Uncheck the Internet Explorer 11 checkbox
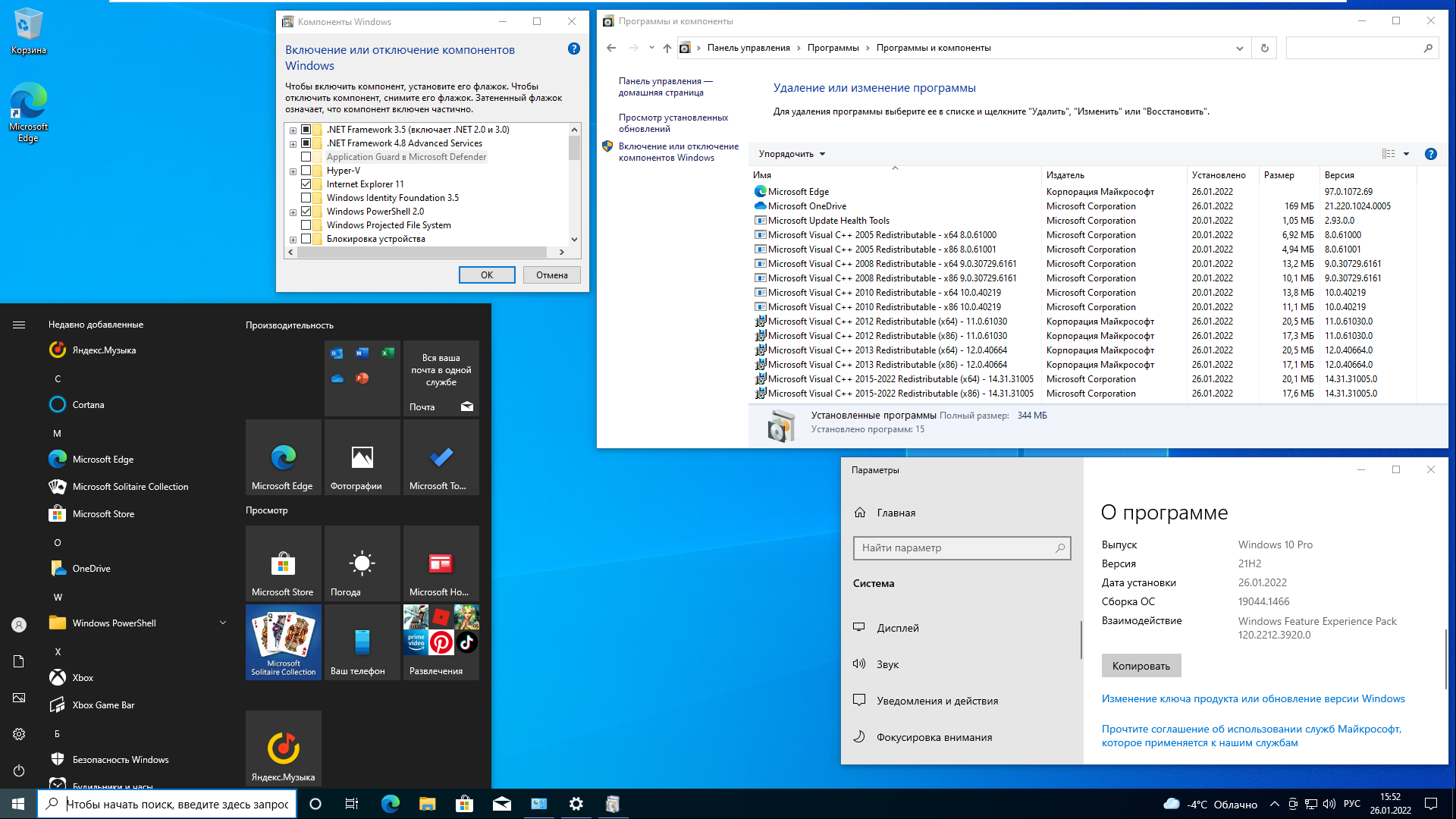 pyautogui.click(x=306, y=184)
